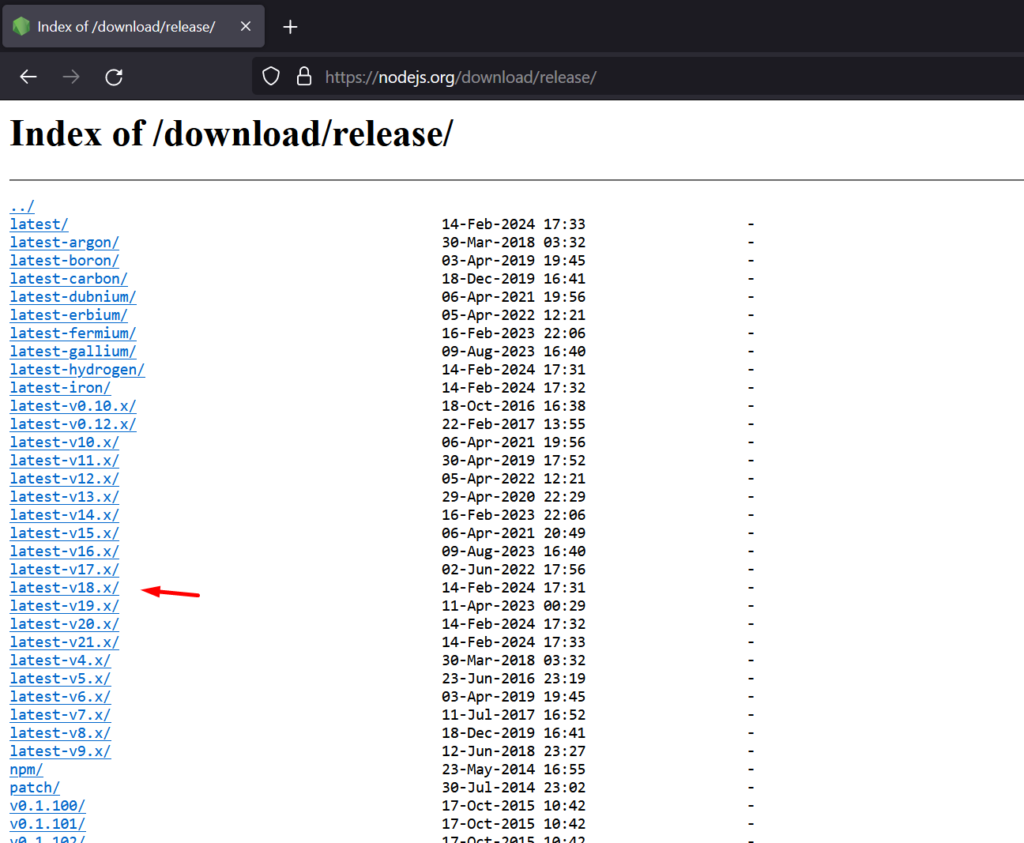The width and height of the screenshot is (1024, 843).
Task: Click the date 11-Jul-2017 16:52
Action: (x=513, y=715)
